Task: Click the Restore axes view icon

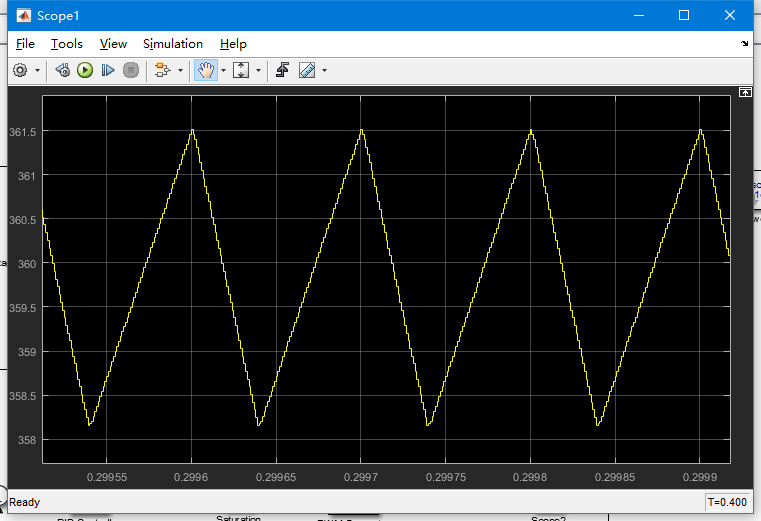Action: [x=283, y=71]
